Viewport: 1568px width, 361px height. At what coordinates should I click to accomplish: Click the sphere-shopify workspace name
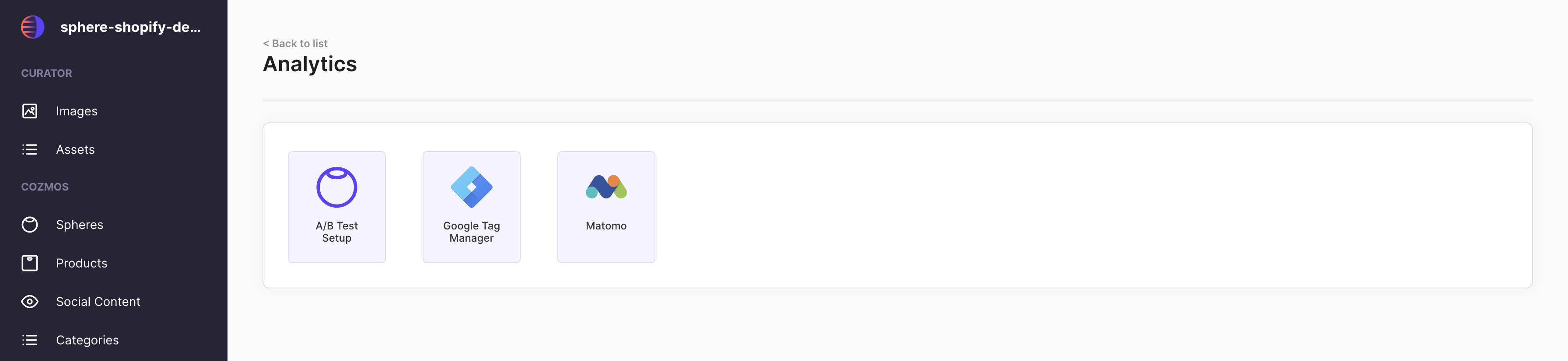click(x=130, y=27)
